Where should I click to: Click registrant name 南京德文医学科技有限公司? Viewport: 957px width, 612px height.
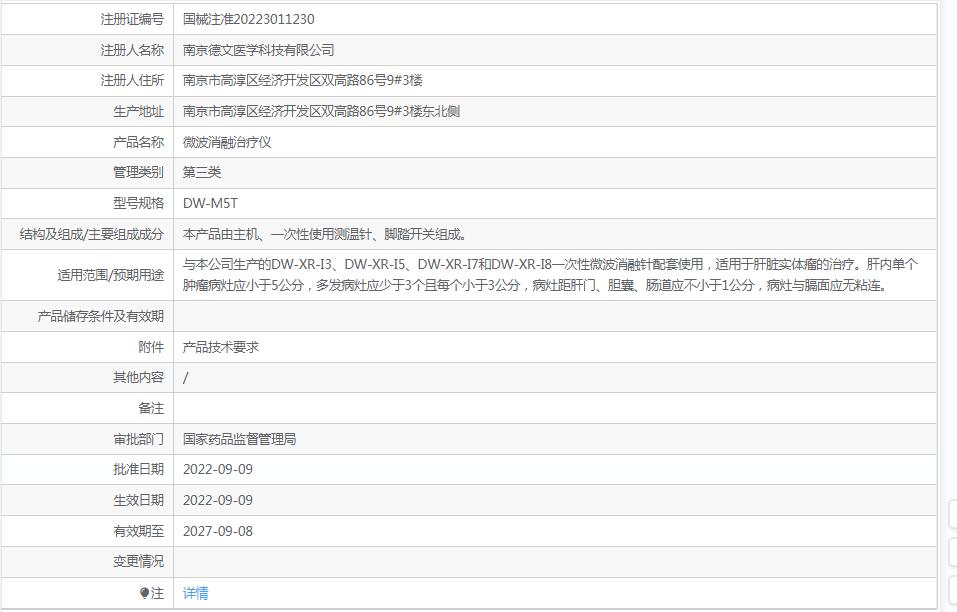259,50
